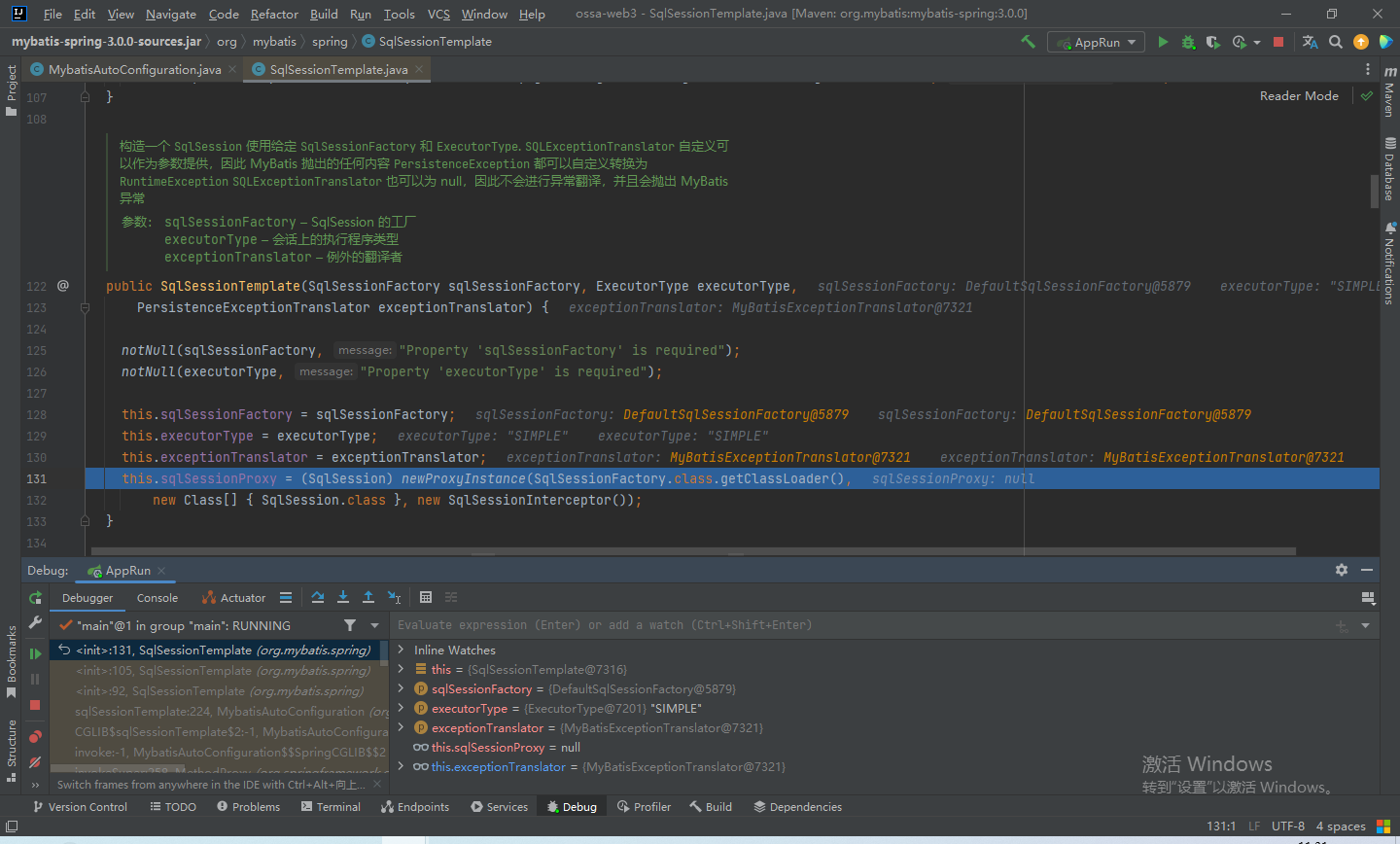Expand the 'this' variable node

click(x=401, y=669)
